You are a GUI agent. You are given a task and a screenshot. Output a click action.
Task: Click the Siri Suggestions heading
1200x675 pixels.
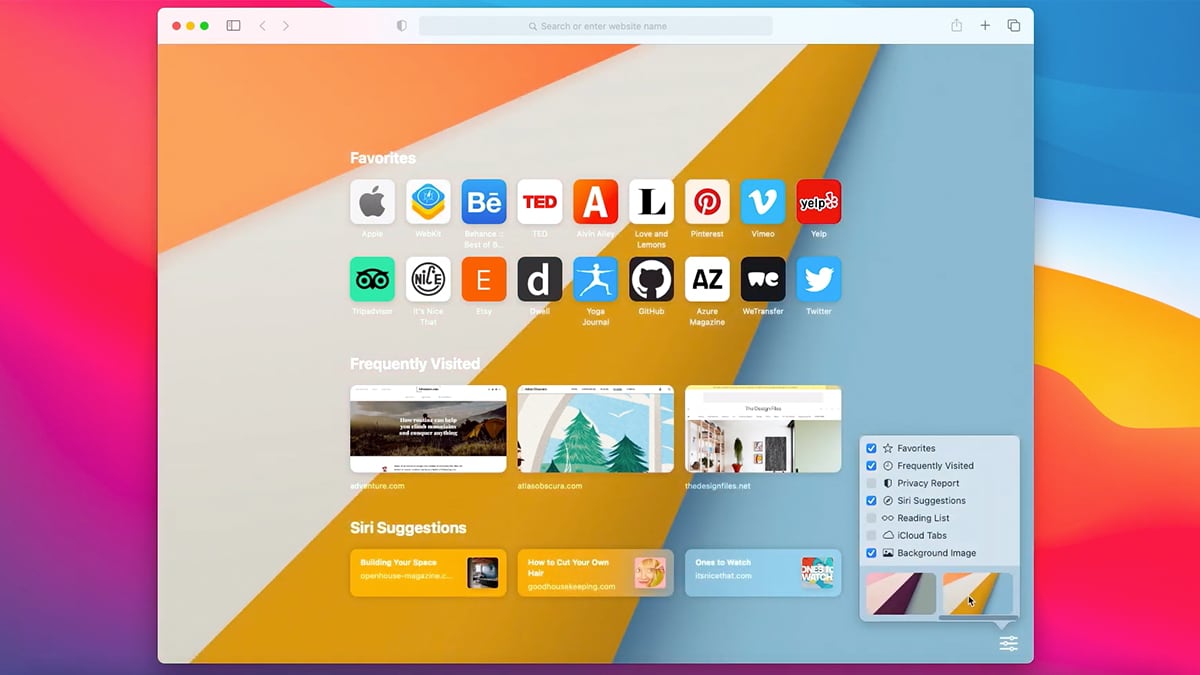pyautogui.click(x=408, y=528)
